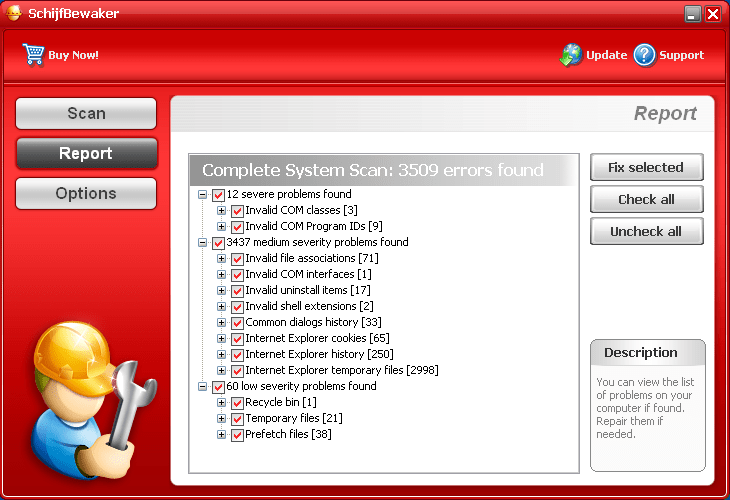
Task: Click the Uncheck all button
Action: click(x=646, y=231)
